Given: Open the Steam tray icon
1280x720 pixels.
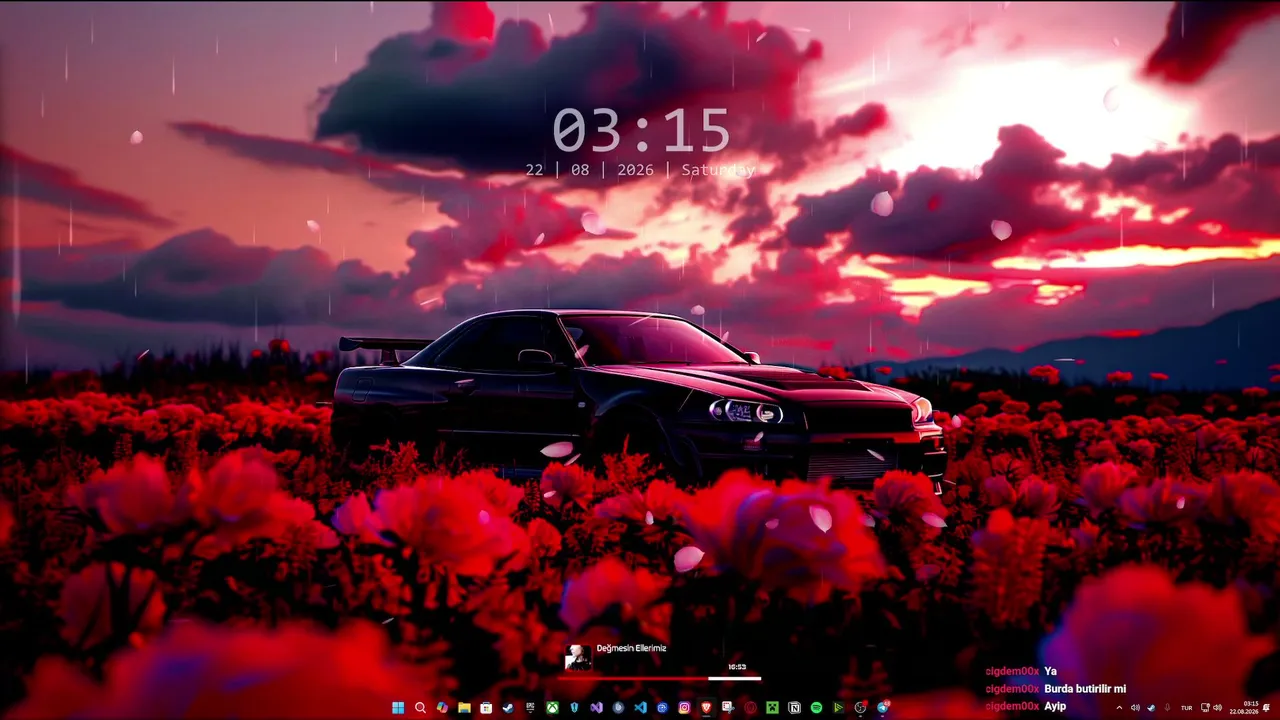Looking at the screenshot, I should (1151, 708).
